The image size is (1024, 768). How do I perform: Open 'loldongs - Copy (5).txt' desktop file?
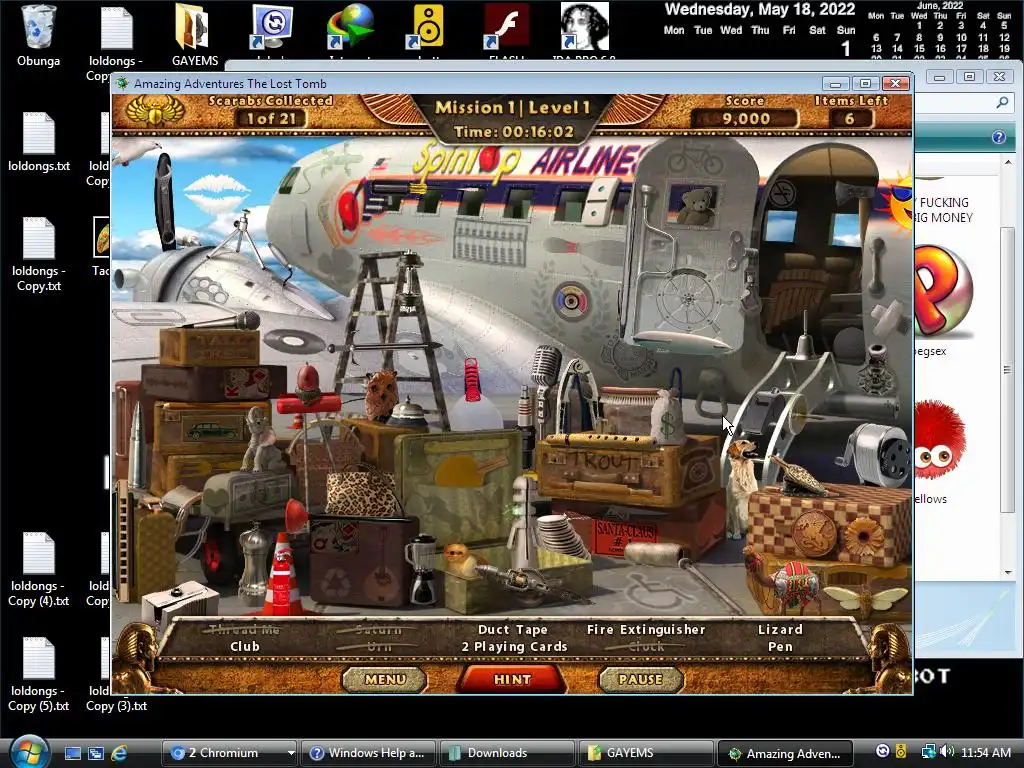[39, 675]
